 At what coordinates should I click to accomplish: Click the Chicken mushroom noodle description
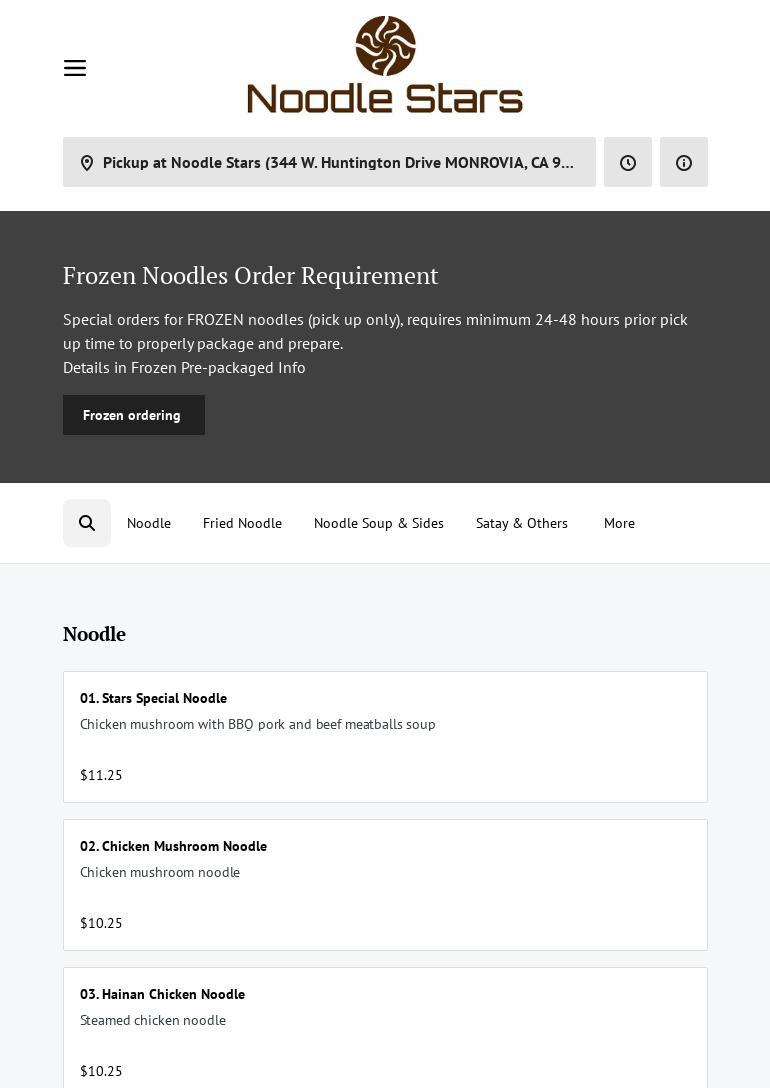[160, 872]
